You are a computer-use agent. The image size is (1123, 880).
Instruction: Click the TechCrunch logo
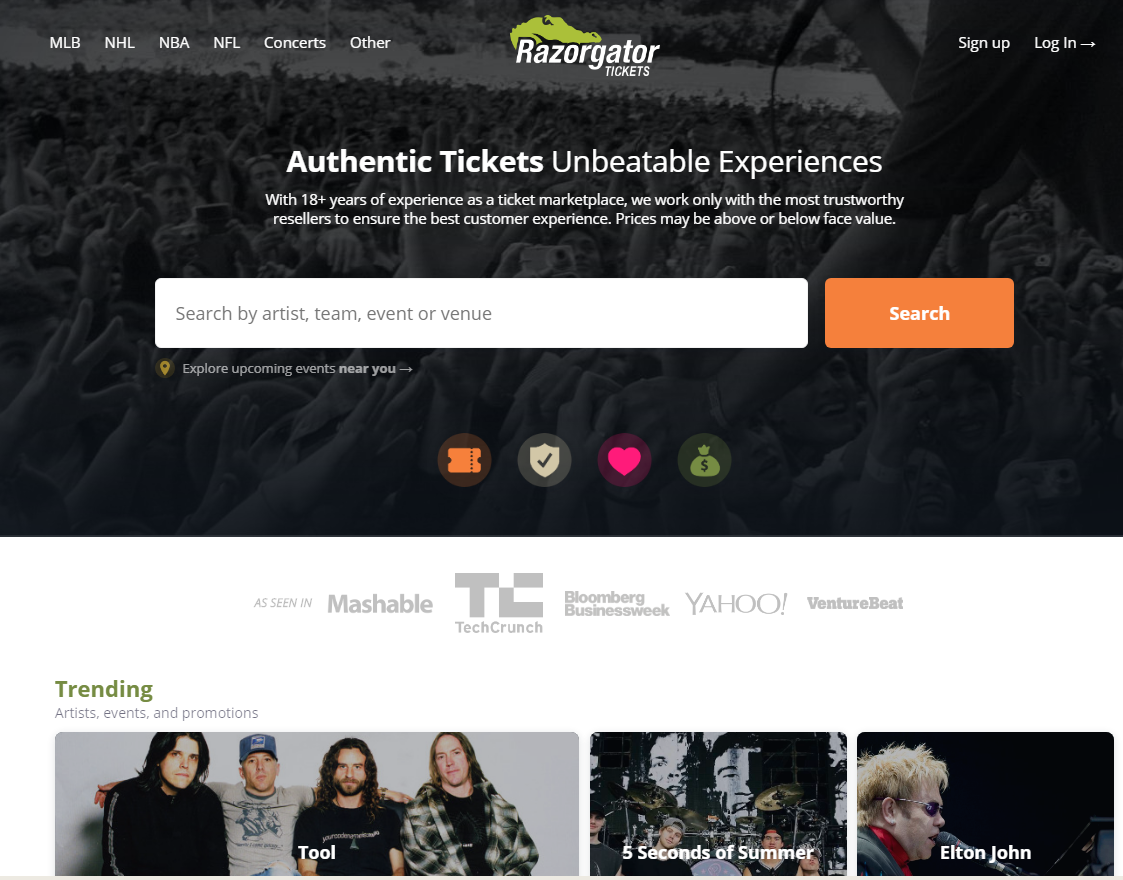tap(499, 604)
